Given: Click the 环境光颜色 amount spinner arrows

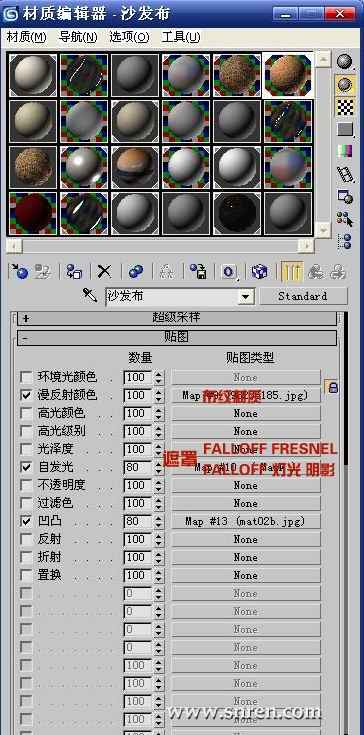Looking at the screenshot, I should [x=159, y=377].
